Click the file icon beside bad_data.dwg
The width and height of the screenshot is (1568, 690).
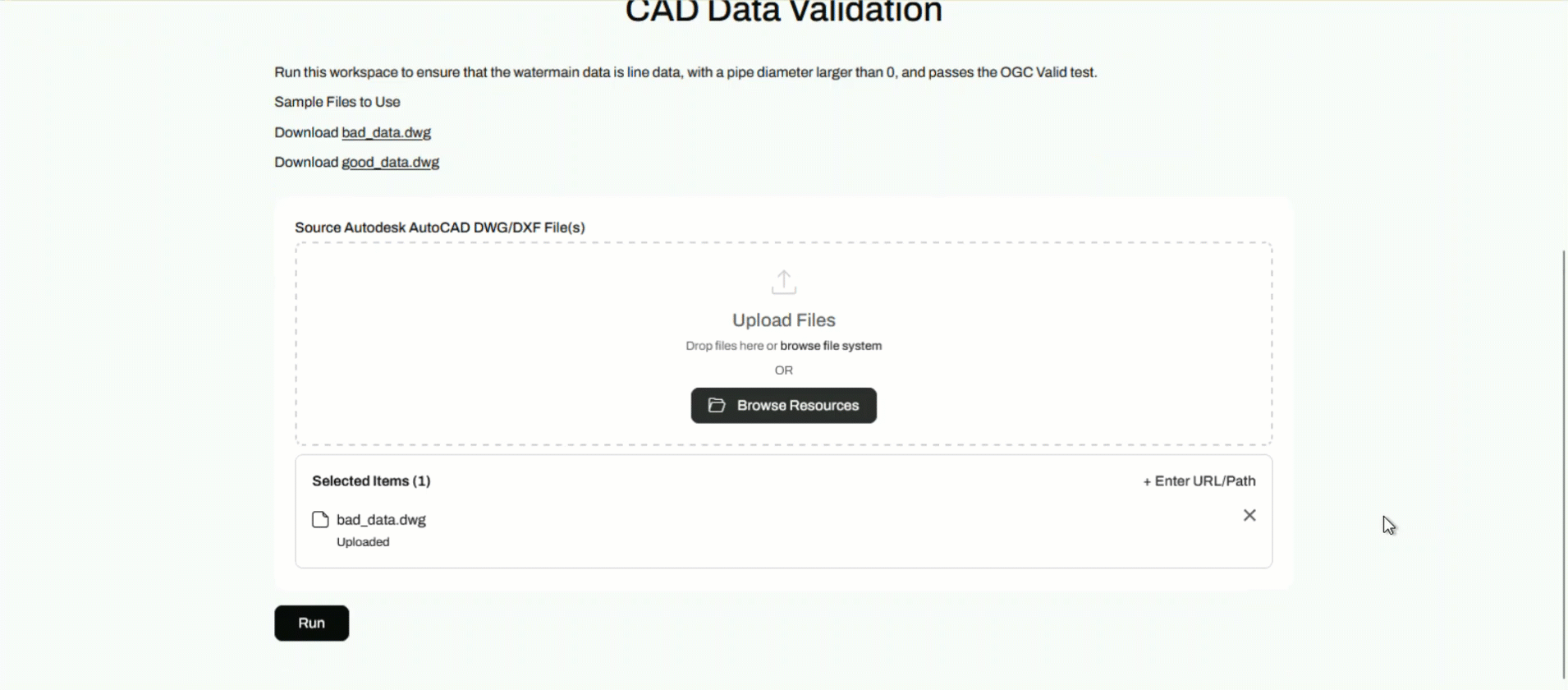320,520
